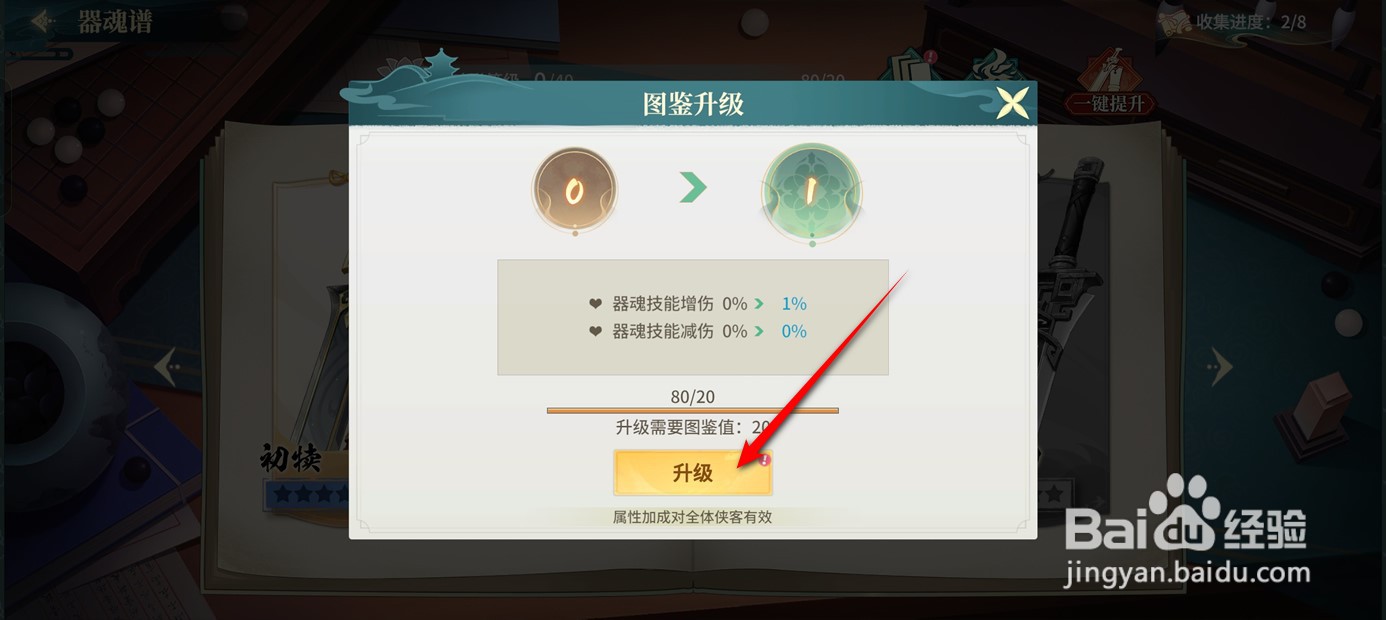Image resolution: width=1386 pixels, height=620 pixels.
Task: Close the 图鉴升级 dialog
Action: point(1012,103)
